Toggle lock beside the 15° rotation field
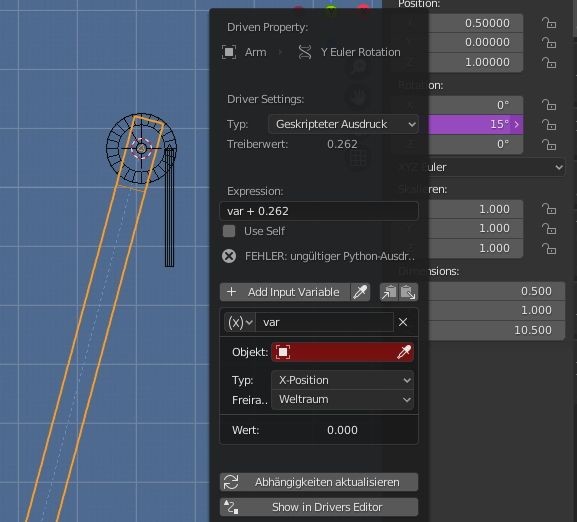 pos(549,124)
